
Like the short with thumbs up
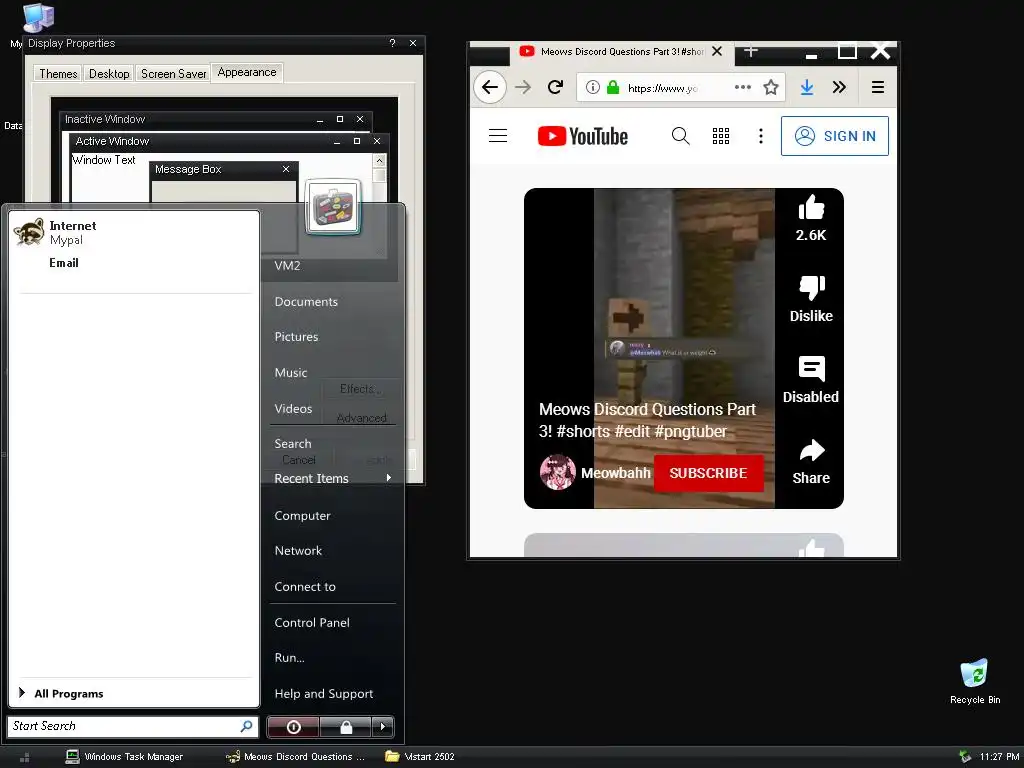click(x=811, y=208)
